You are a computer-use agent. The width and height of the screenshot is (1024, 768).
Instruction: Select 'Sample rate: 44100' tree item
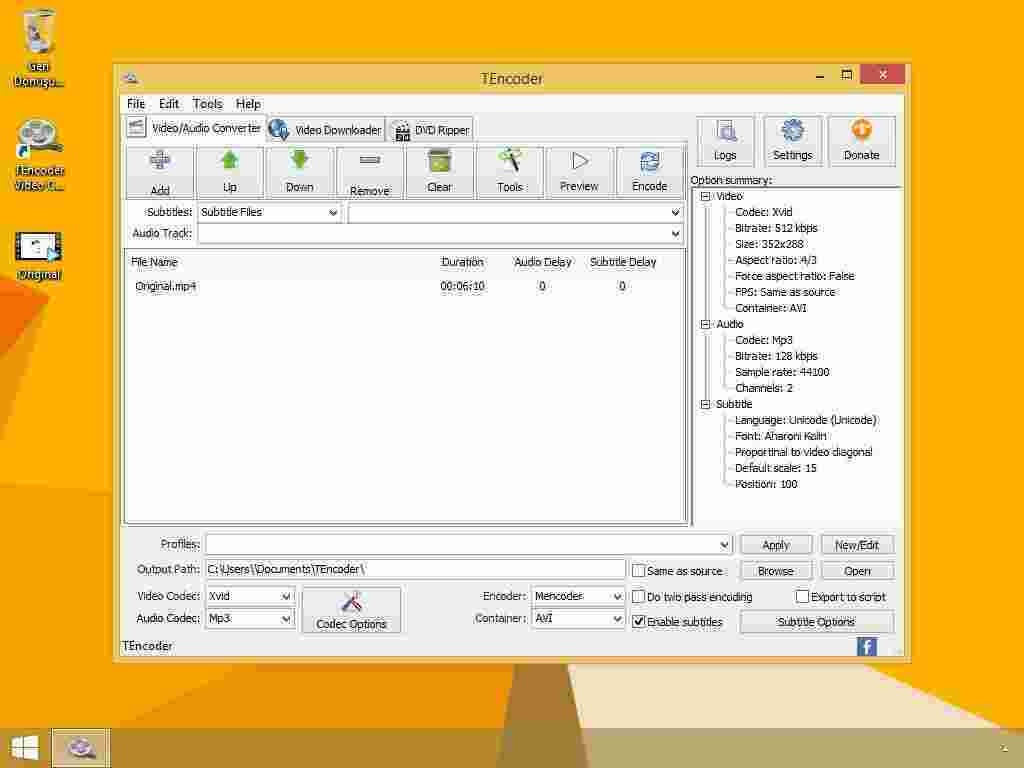[782, 372]
